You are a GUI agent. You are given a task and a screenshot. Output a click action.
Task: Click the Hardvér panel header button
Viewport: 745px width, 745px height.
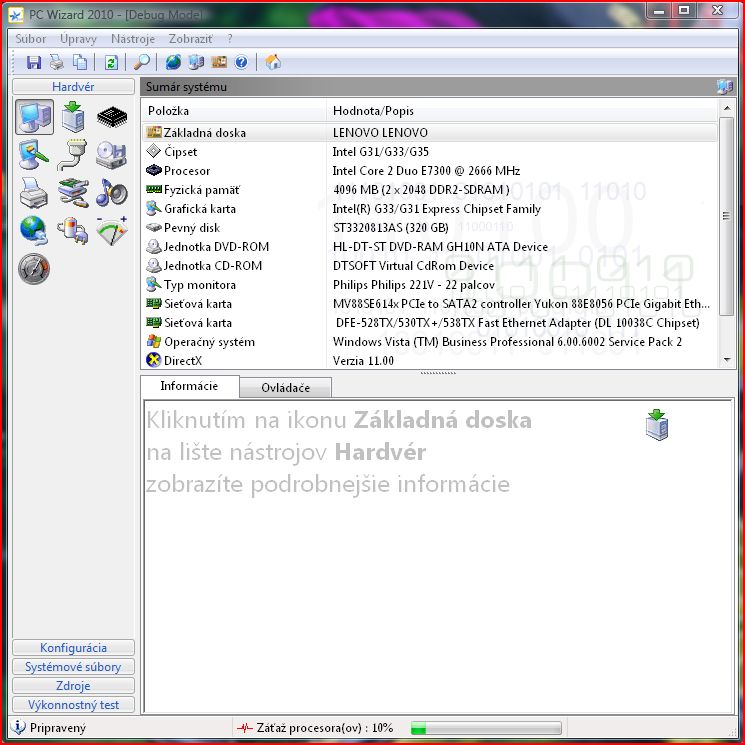click(73, 87)
